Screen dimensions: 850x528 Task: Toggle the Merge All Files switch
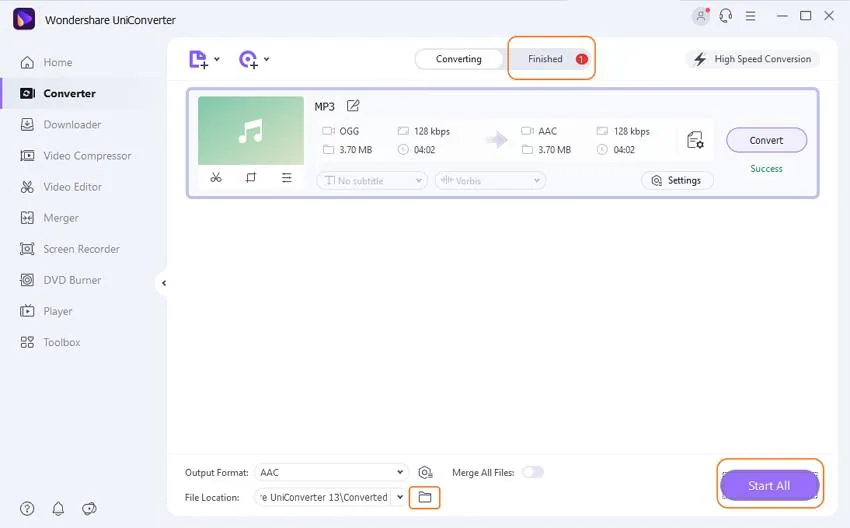(533, 473)
